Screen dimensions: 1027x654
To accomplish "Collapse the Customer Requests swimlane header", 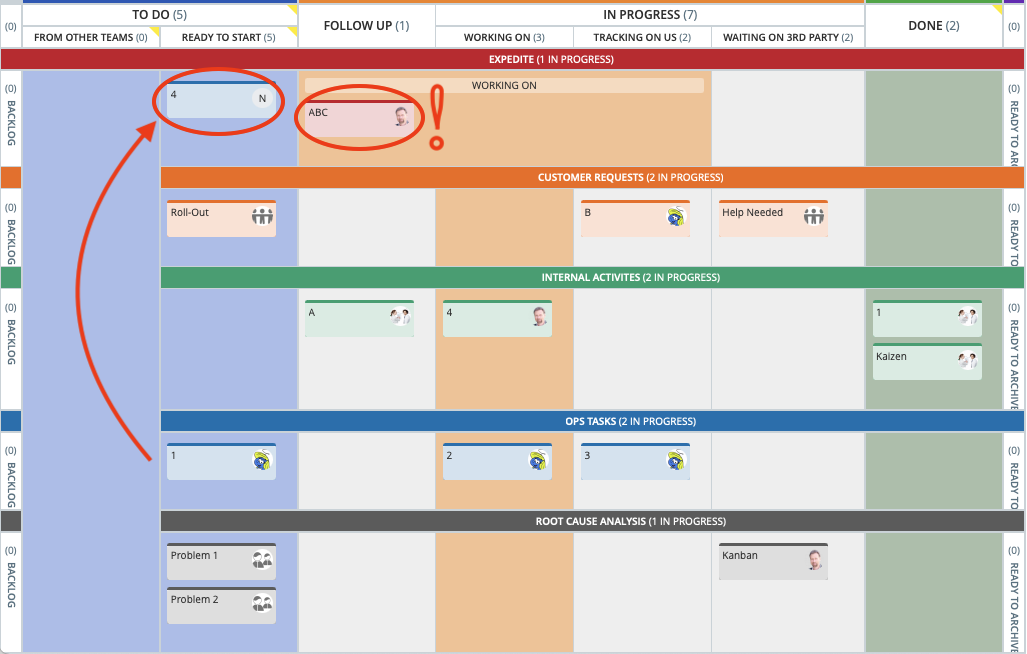I will pyautogui.click(x=630, y=177).
